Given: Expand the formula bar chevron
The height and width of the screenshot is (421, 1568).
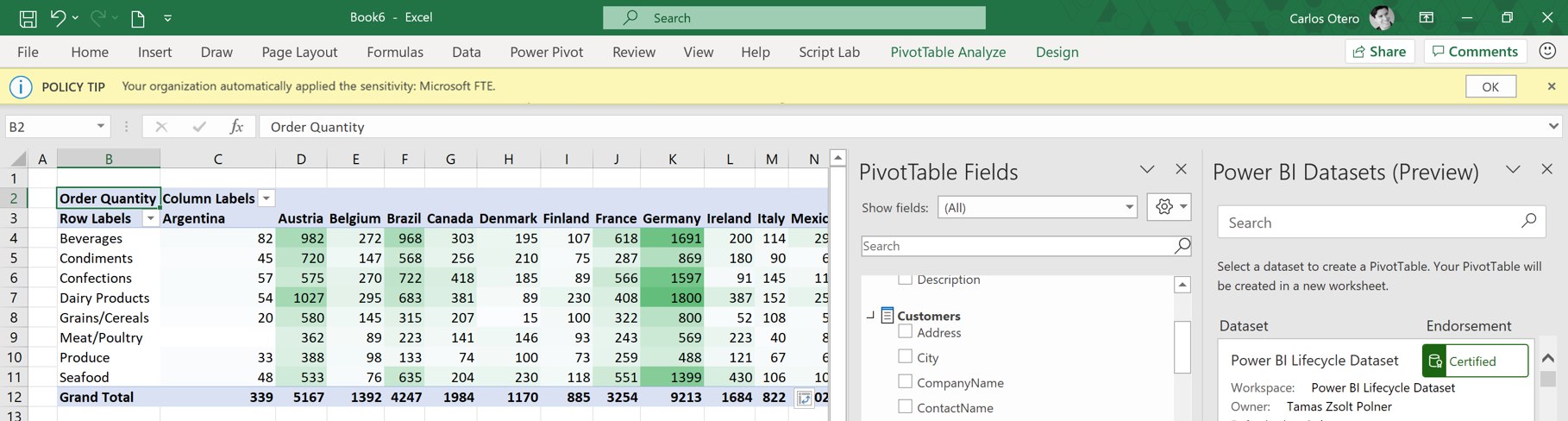Looking at the screenshot, I should [1554, 126].
